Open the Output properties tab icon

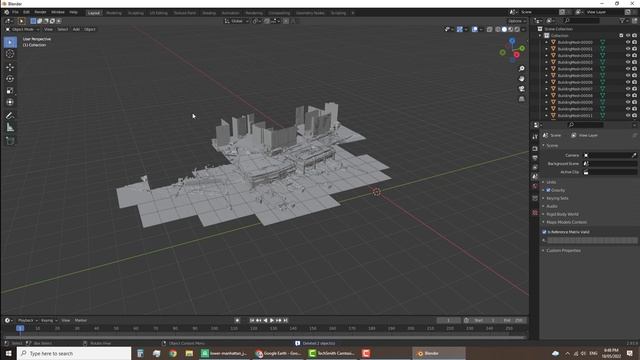pos(535,158)
